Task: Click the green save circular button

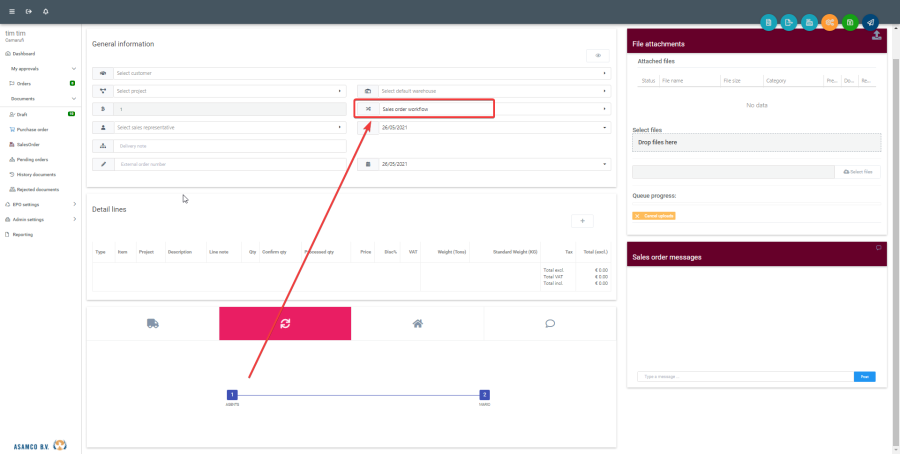Action: (x=849, y=22)
